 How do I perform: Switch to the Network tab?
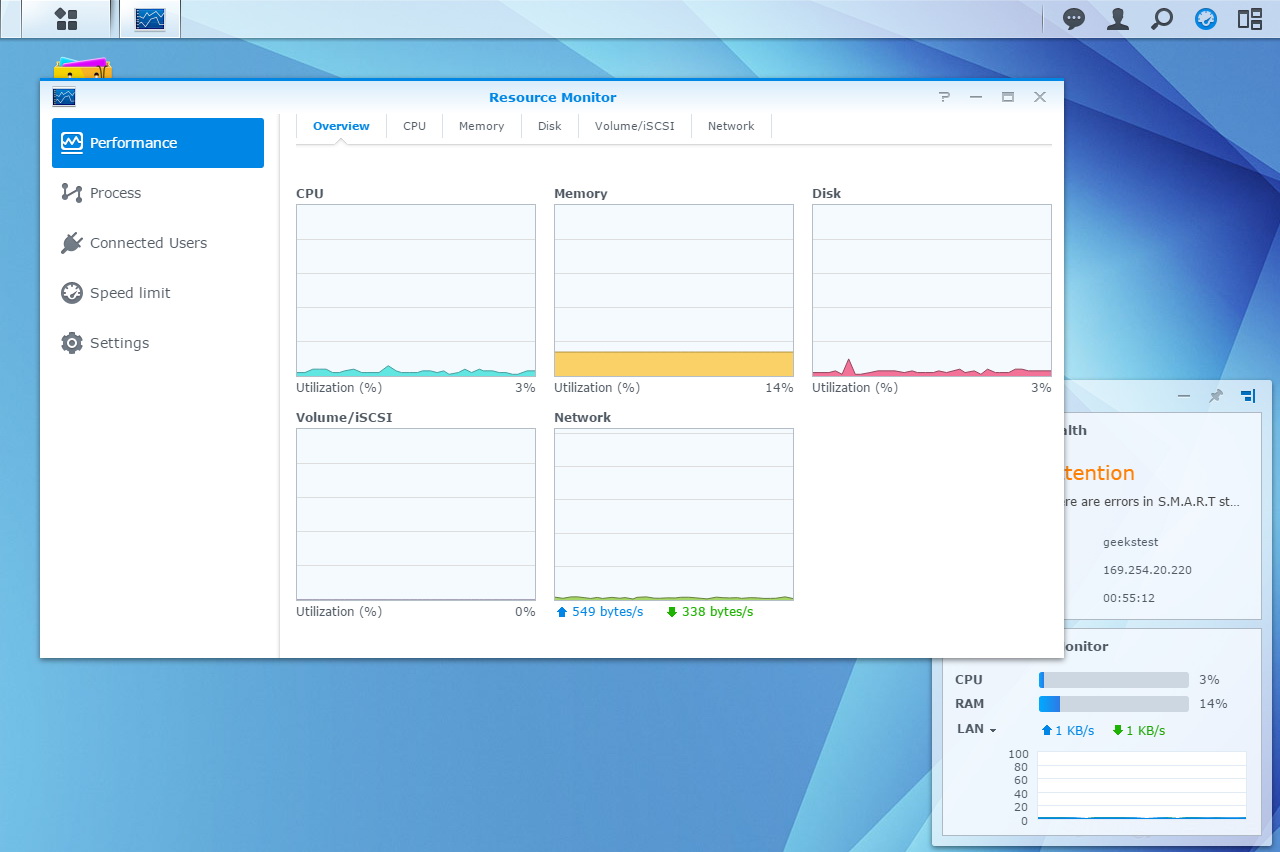click(x=731, y=126)
